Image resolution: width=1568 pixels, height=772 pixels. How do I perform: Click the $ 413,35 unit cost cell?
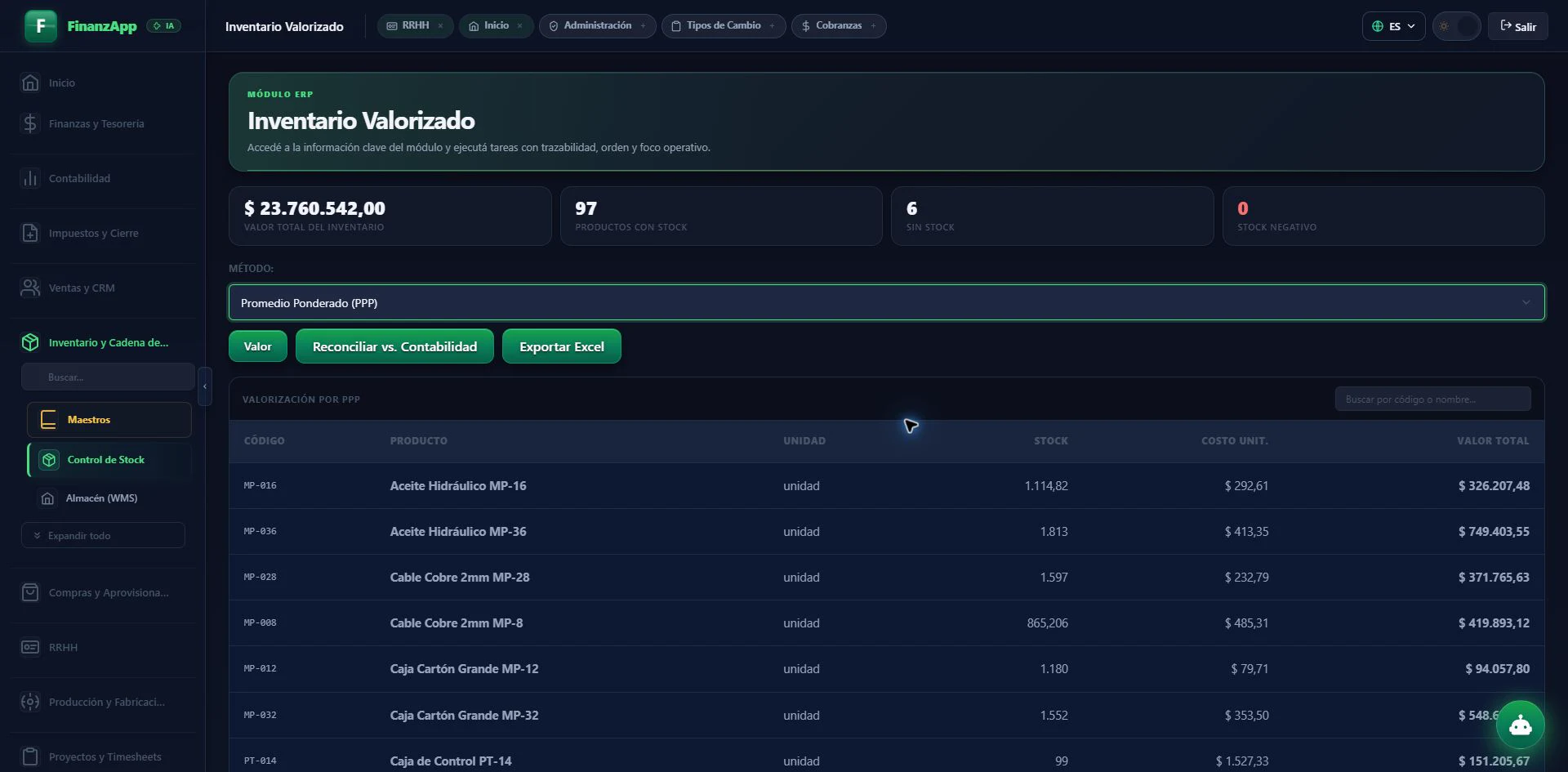pyautogui.click(x=1246, y=531)
